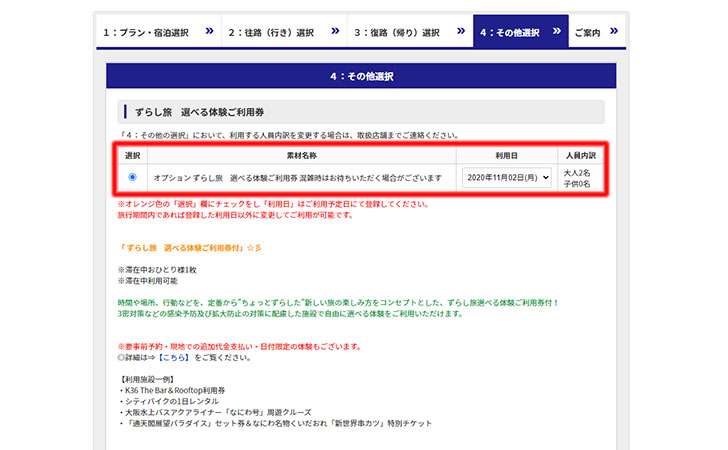Viewport: 728px width, 450px height.
Task: Click the red line 旅行期間内であれば登録した利用日以外
Action: click(236, 215)
